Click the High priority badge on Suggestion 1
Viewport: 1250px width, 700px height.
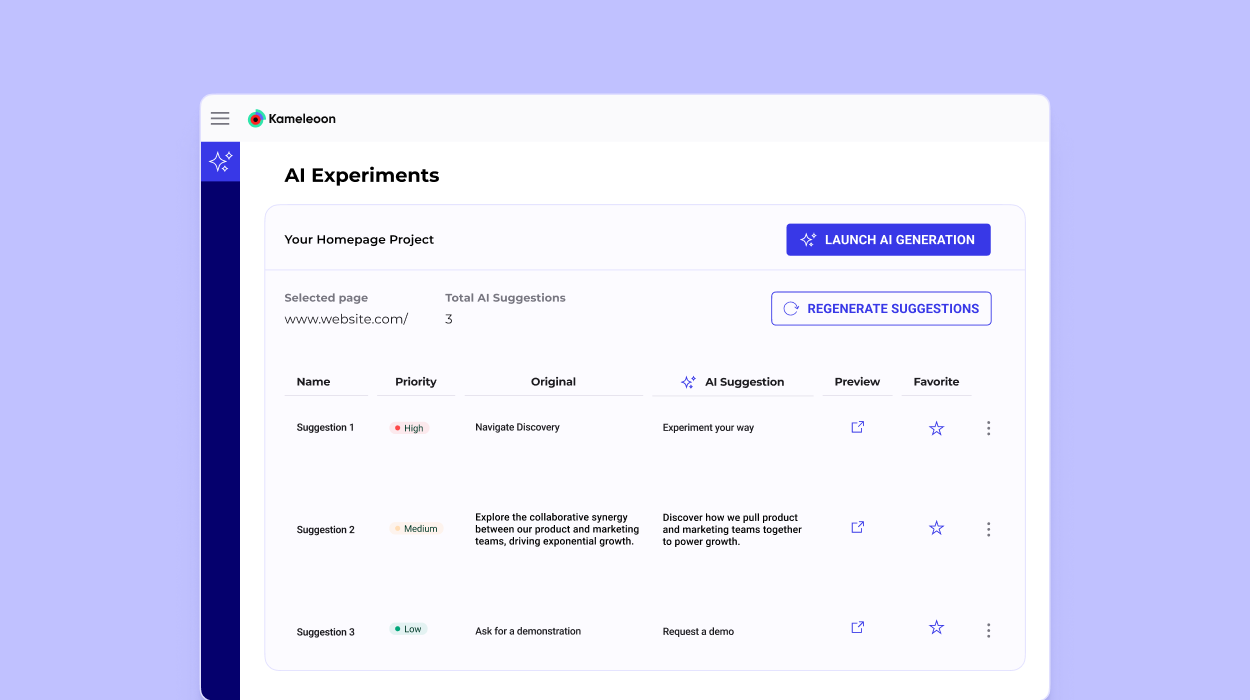tap(407, 427)
